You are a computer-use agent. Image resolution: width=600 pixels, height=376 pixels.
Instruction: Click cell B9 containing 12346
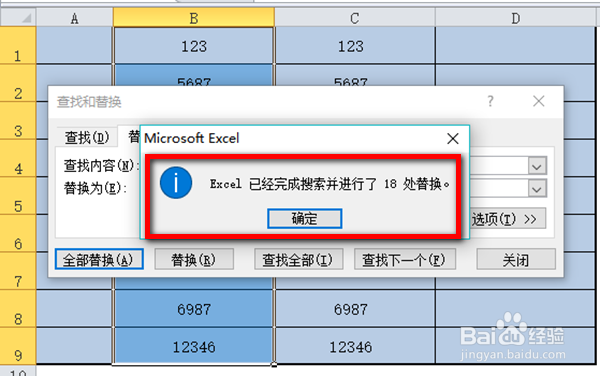coord(194,346)
